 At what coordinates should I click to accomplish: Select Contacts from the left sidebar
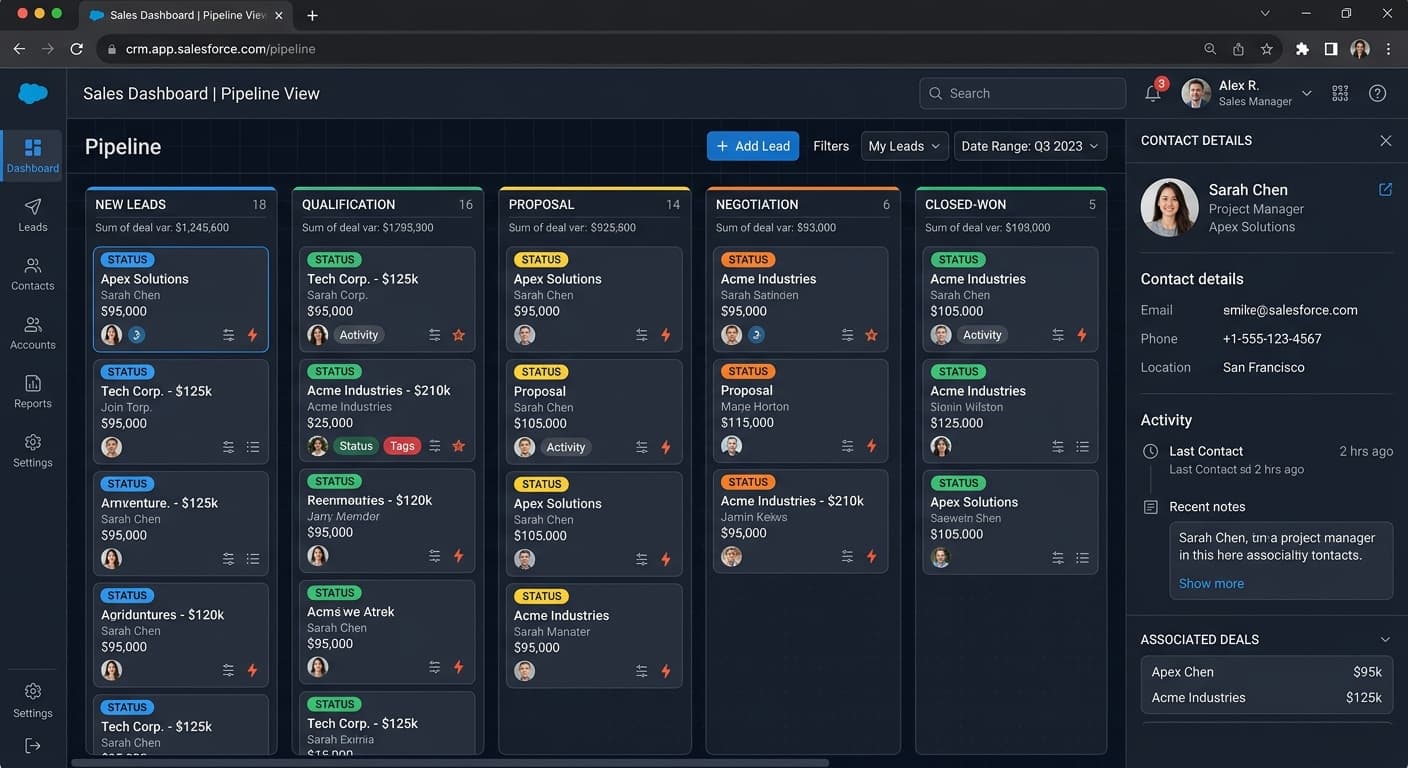coord(32,272)
